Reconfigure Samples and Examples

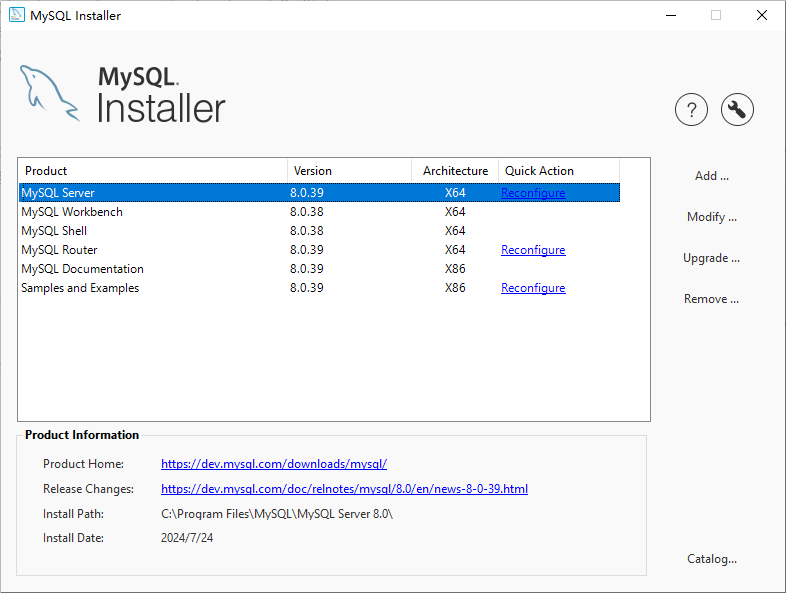click(533, 288)
